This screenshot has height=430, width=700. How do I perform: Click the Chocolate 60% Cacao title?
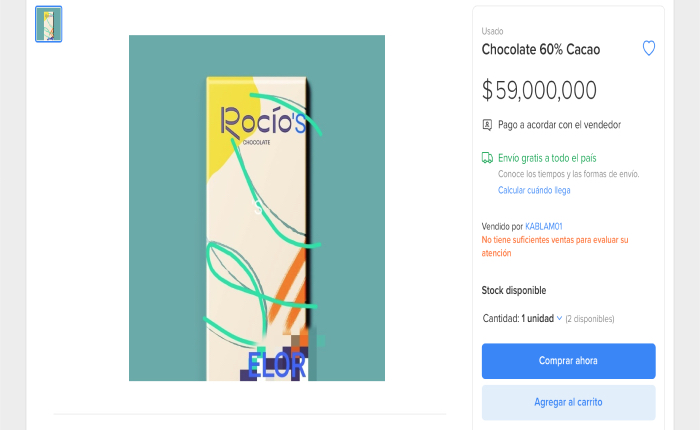click(541, 49)
